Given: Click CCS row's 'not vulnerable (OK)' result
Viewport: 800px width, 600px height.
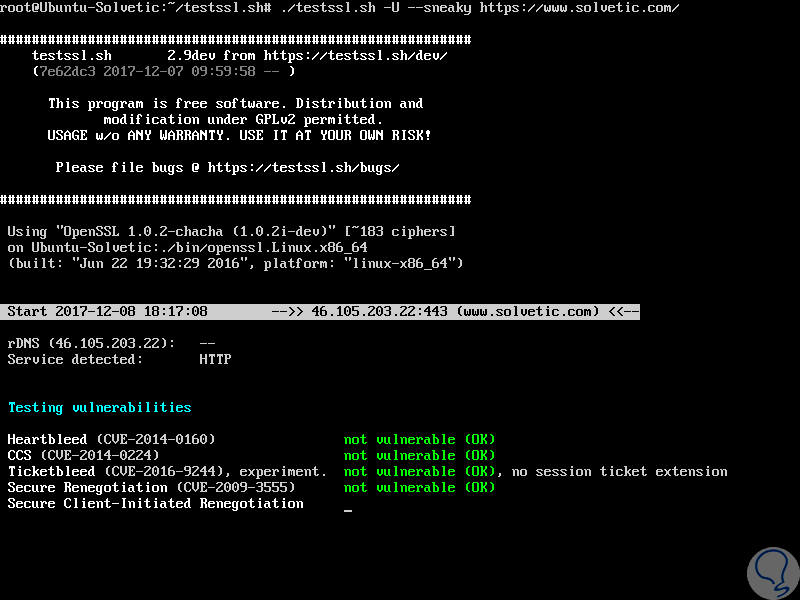Looking at the screenshot, I should click(x=419, y=456).
